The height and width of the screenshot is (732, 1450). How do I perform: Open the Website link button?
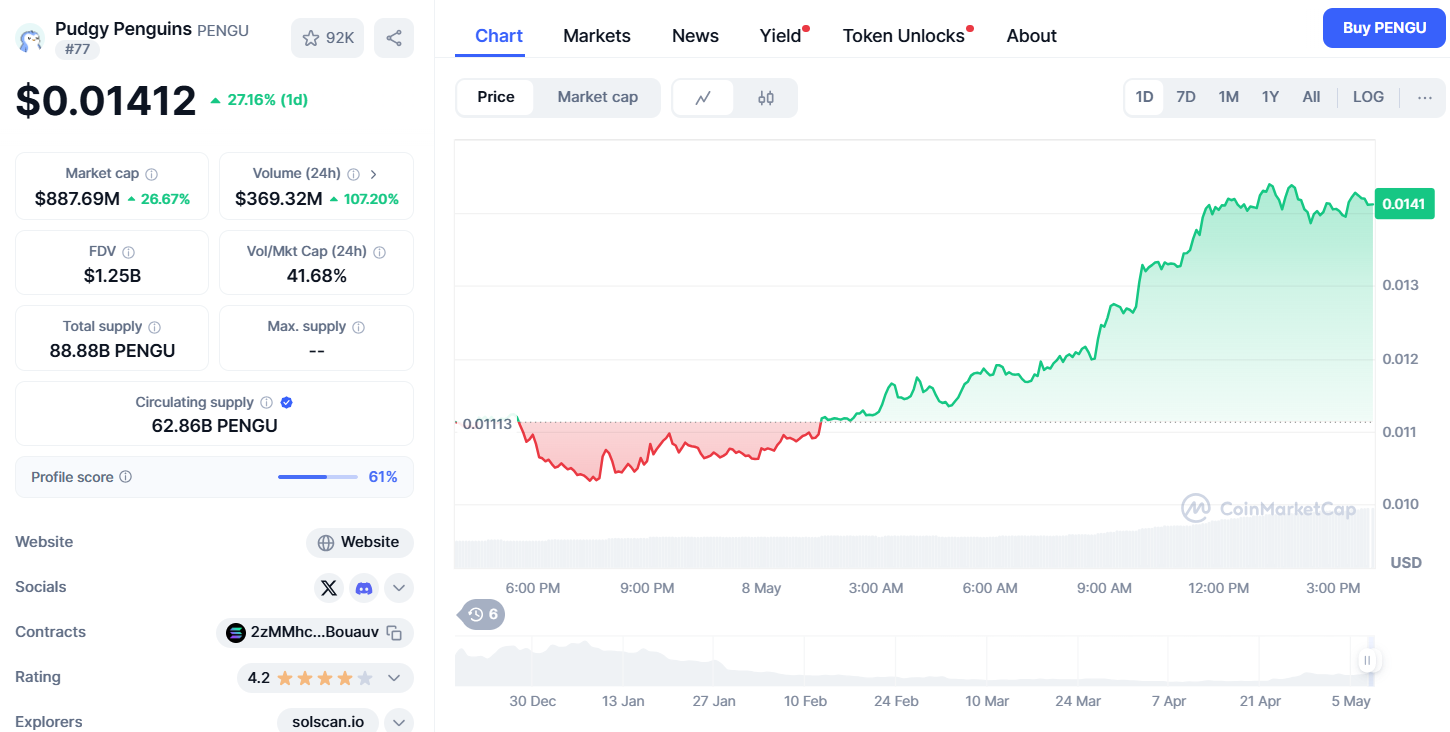coord(360,543)
